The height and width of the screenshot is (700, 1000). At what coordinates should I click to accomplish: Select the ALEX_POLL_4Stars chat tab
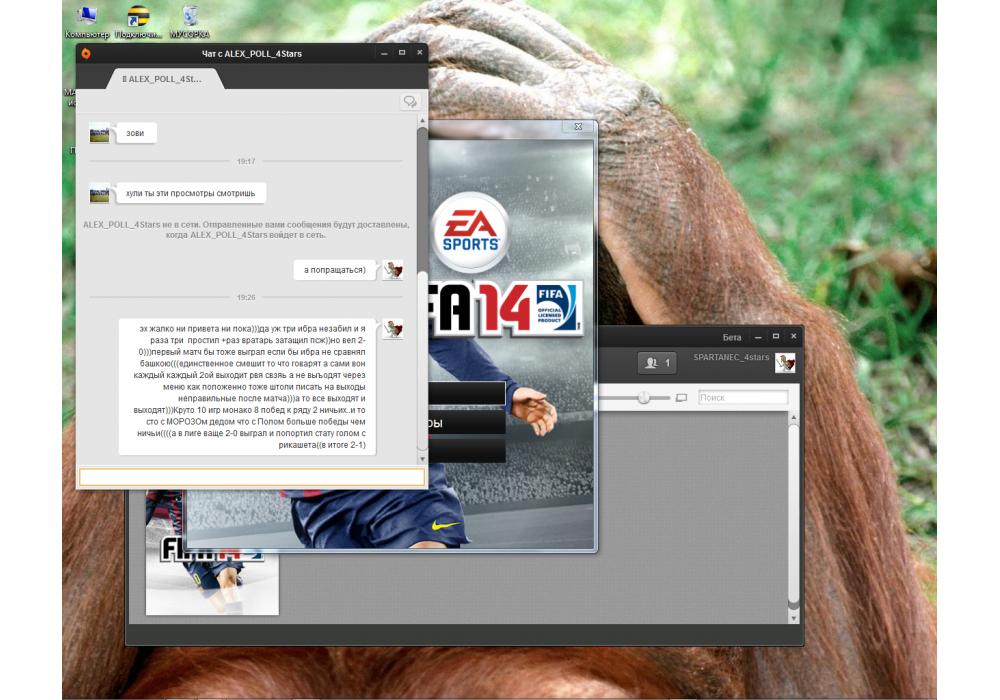(x=156, y=78)
